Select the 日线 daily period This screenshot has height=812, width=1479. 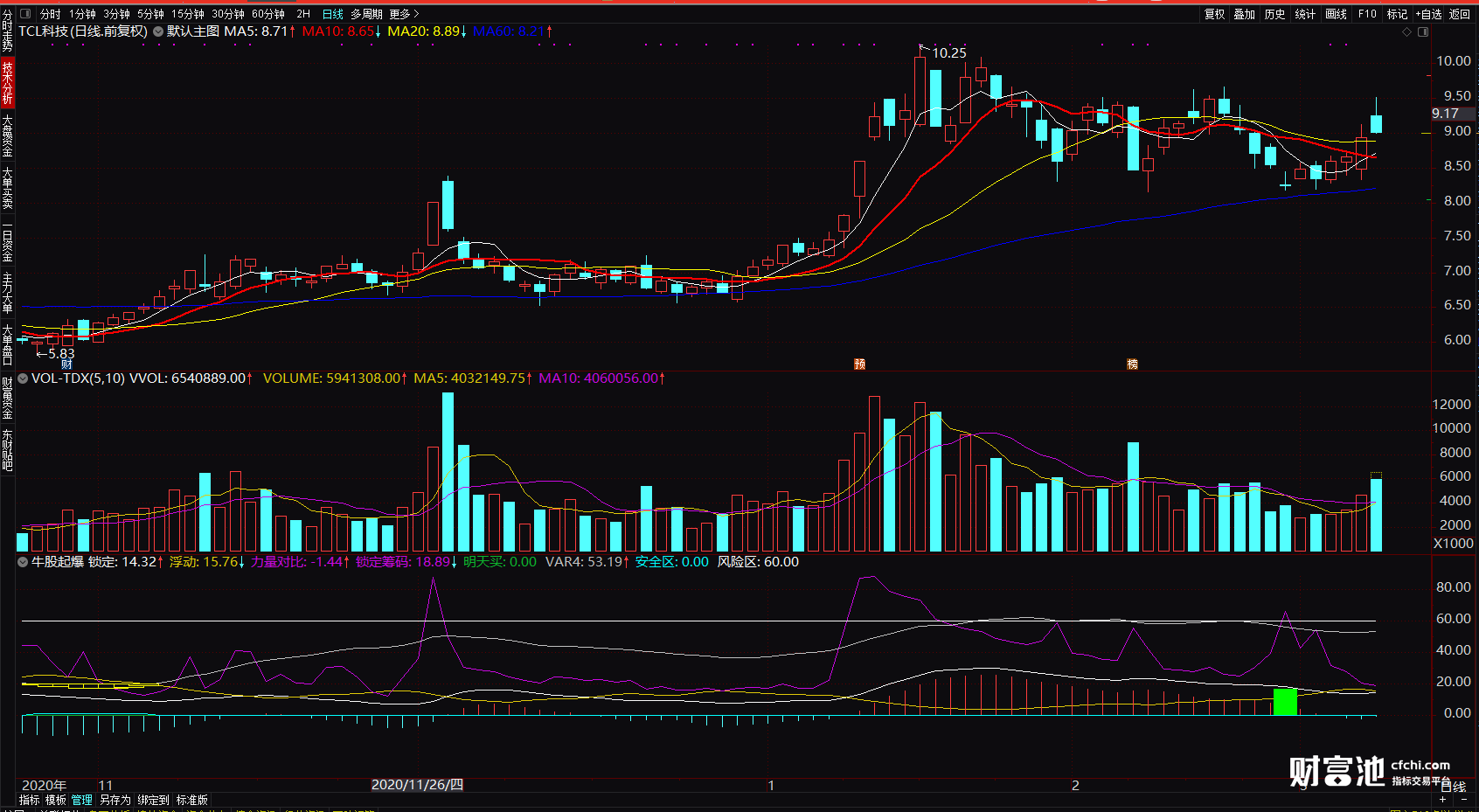tap(333, 14)
